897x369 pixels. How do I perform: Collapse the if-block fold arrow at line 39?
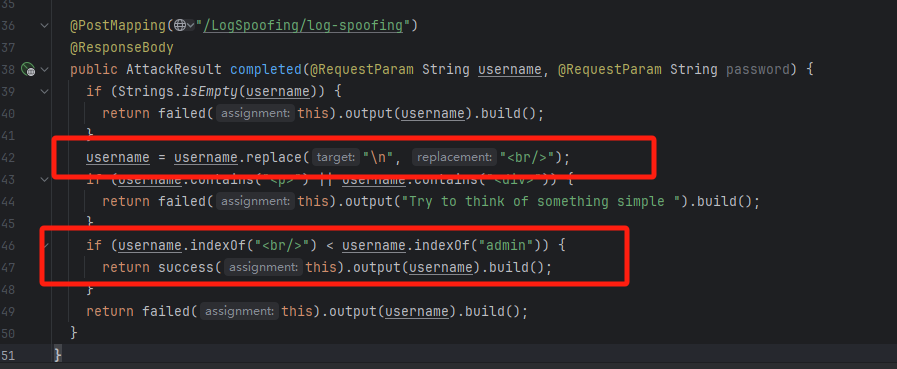(44, 92)
